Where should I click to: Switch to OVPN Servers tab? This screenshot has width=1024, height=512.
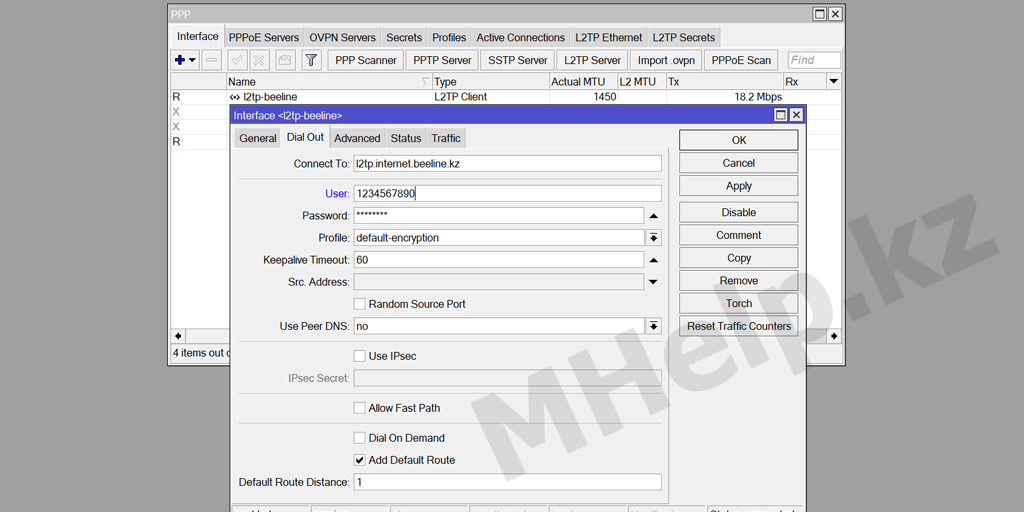click(x=342, y=37)
